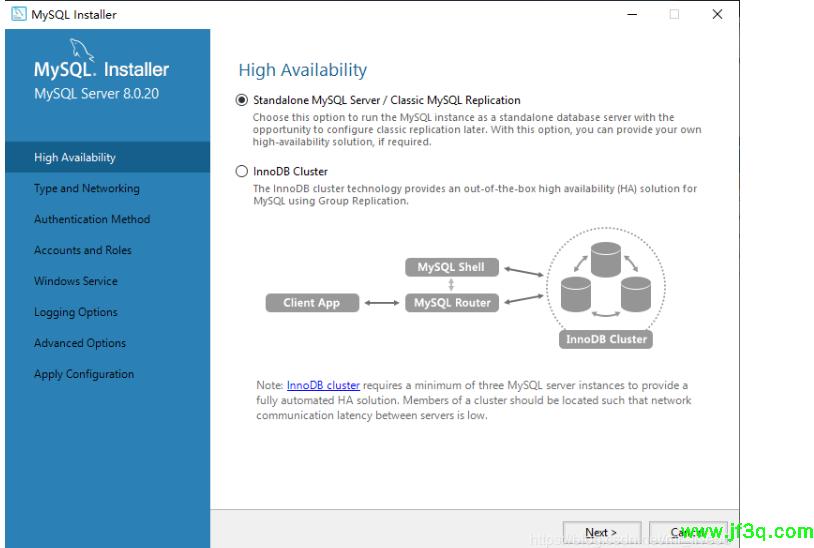
Task: Open the Windows Service step
Action: (x=76, y=281)
